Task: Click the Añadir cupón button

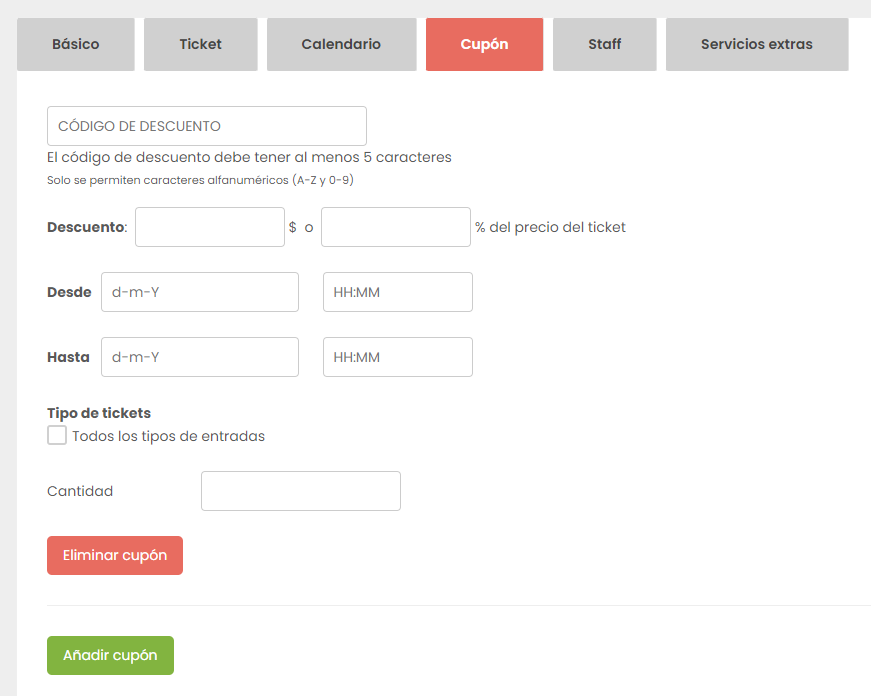Action: [x=111, y=655]
